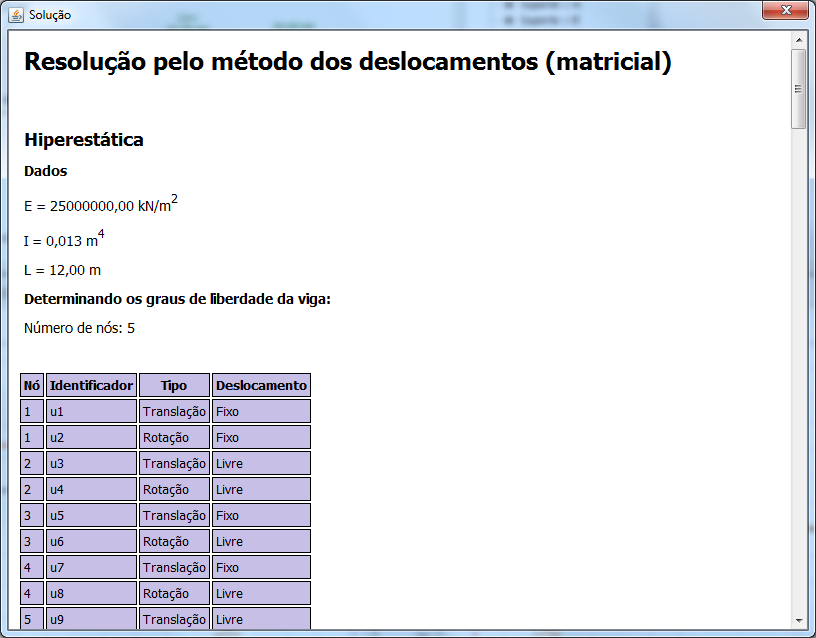Viewport: 816px width, 638px height.
Task: Click 'Translação' in the u1 row
Action: tap(174, 411)
